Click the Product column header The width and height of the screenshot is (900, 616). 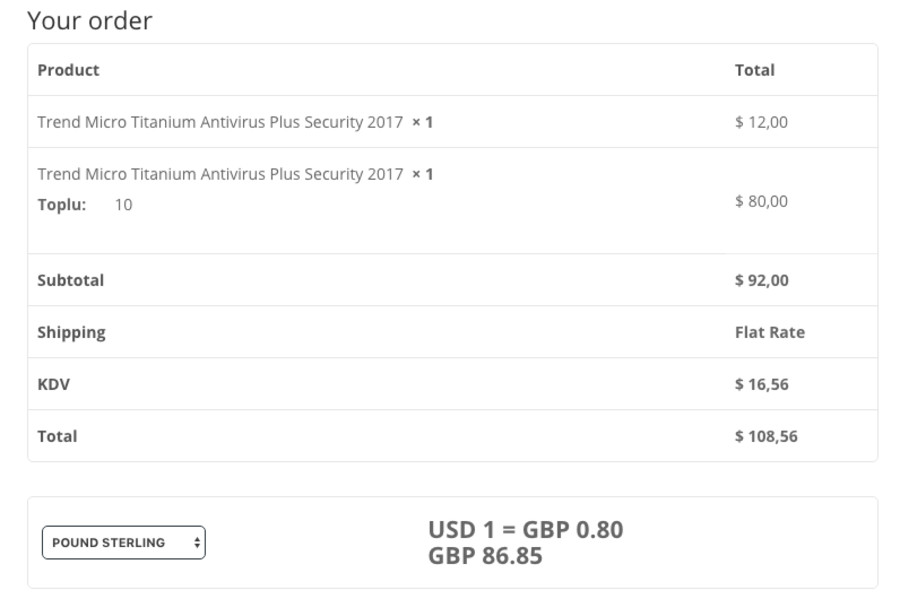pyautogui.click(x=68, y=70)
